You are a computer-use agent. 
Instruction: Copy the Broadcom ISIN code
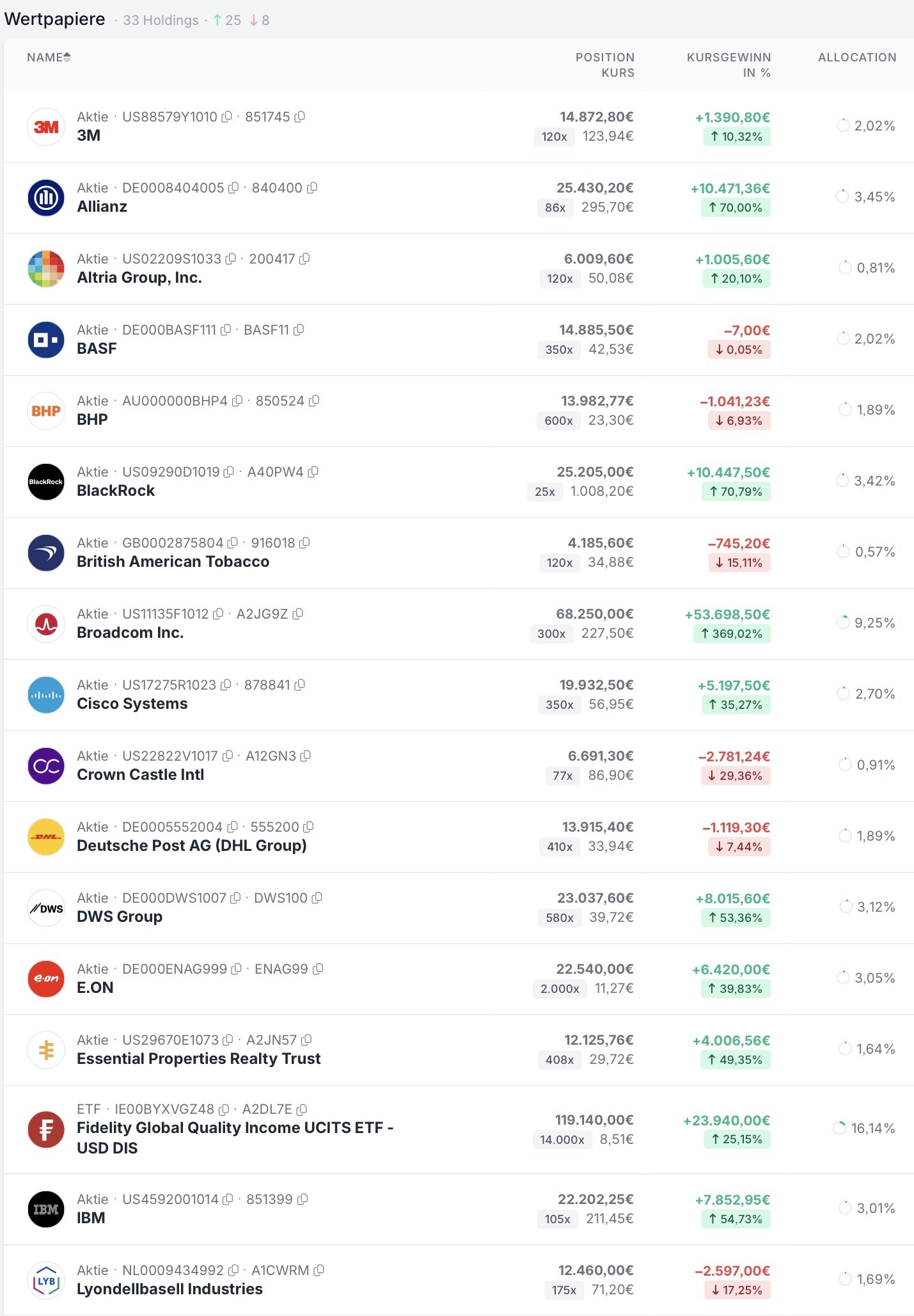[218, 614]
